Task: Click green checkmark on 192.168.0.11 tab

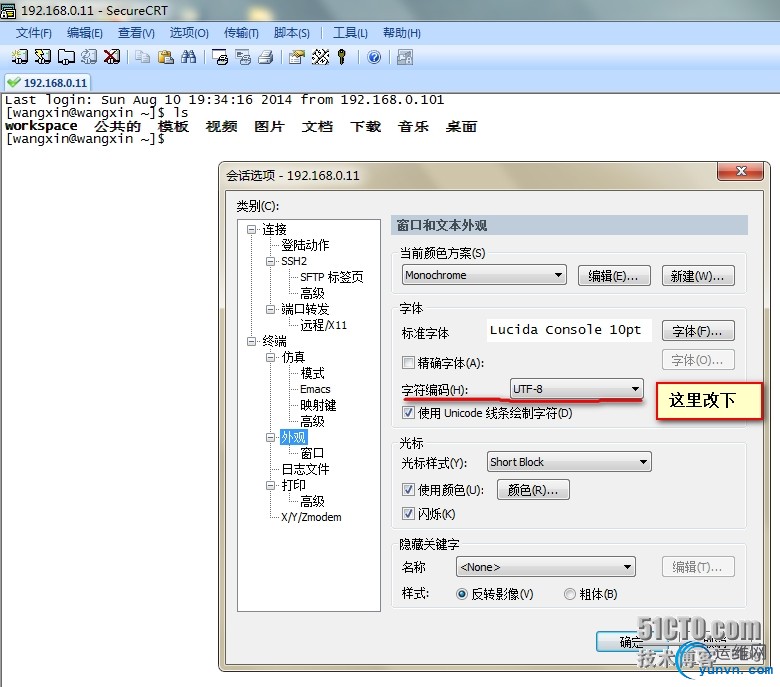Action: 14,83
